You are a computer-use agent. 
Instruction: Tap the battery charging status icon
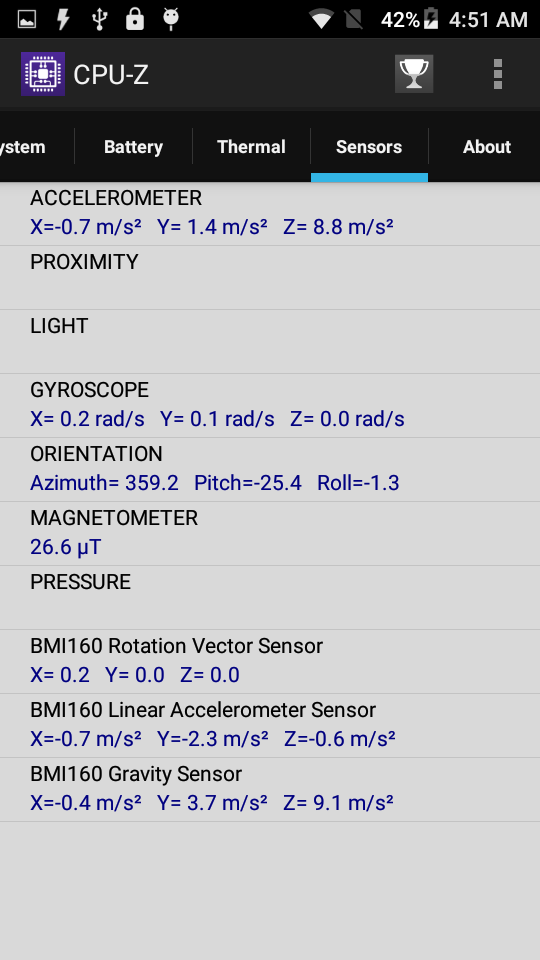432,19
